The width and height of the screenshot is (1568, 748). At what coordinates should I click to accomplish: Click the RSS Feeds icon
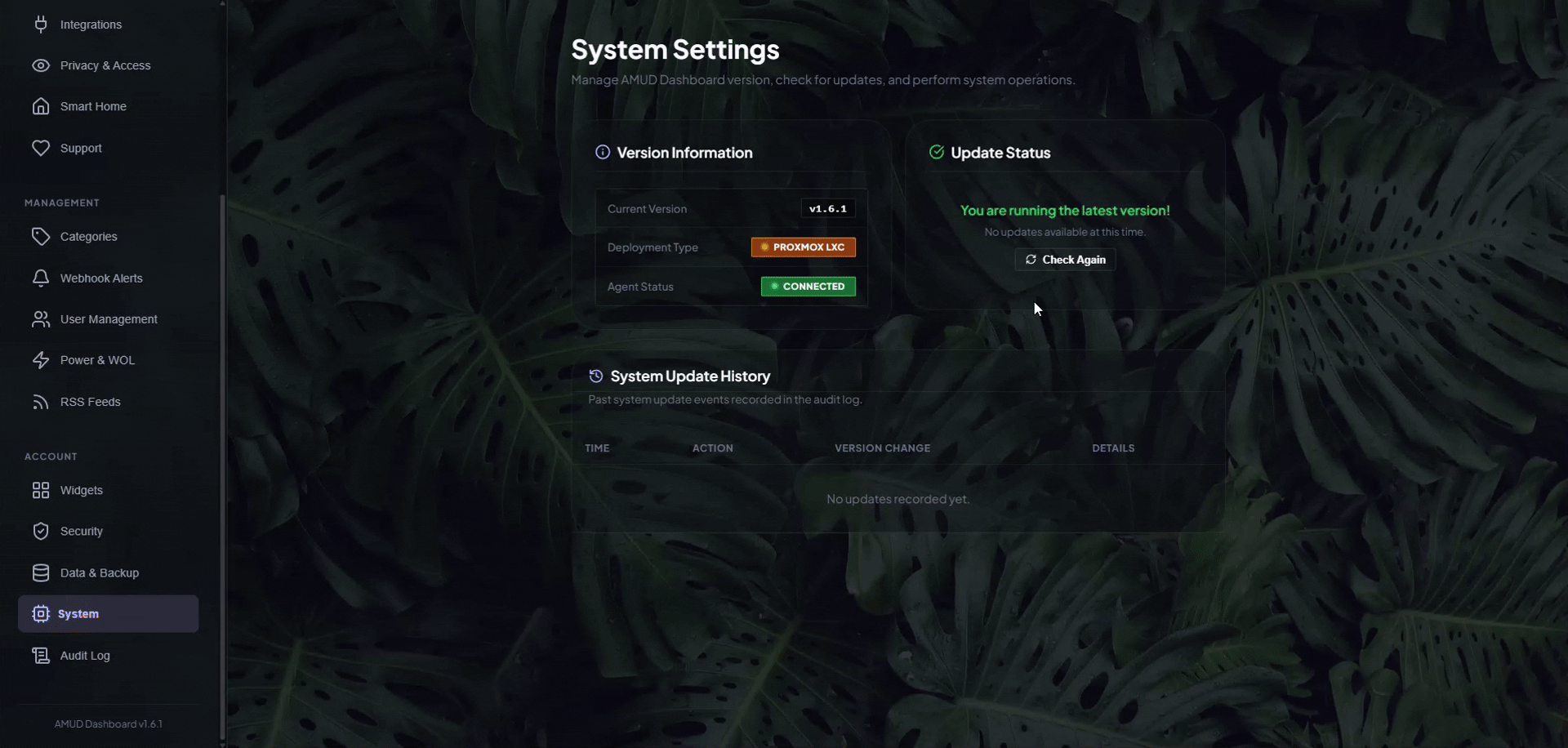coord(41,402)
